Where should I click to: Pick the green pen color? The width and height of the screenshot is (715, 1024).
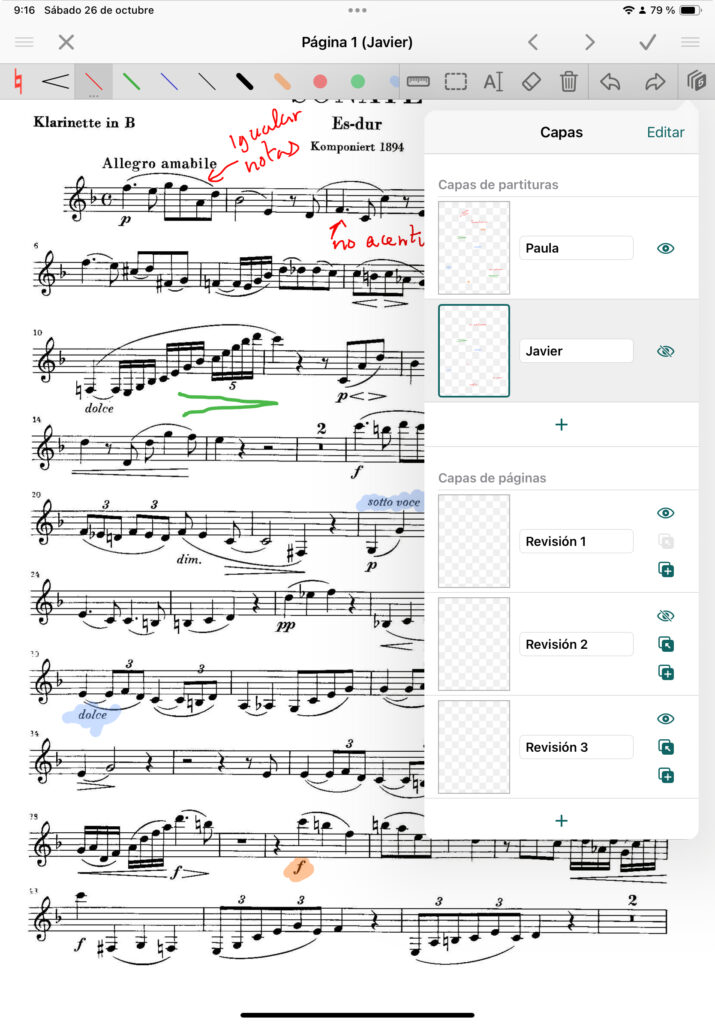pyautogui.click(x=131, y=82)
